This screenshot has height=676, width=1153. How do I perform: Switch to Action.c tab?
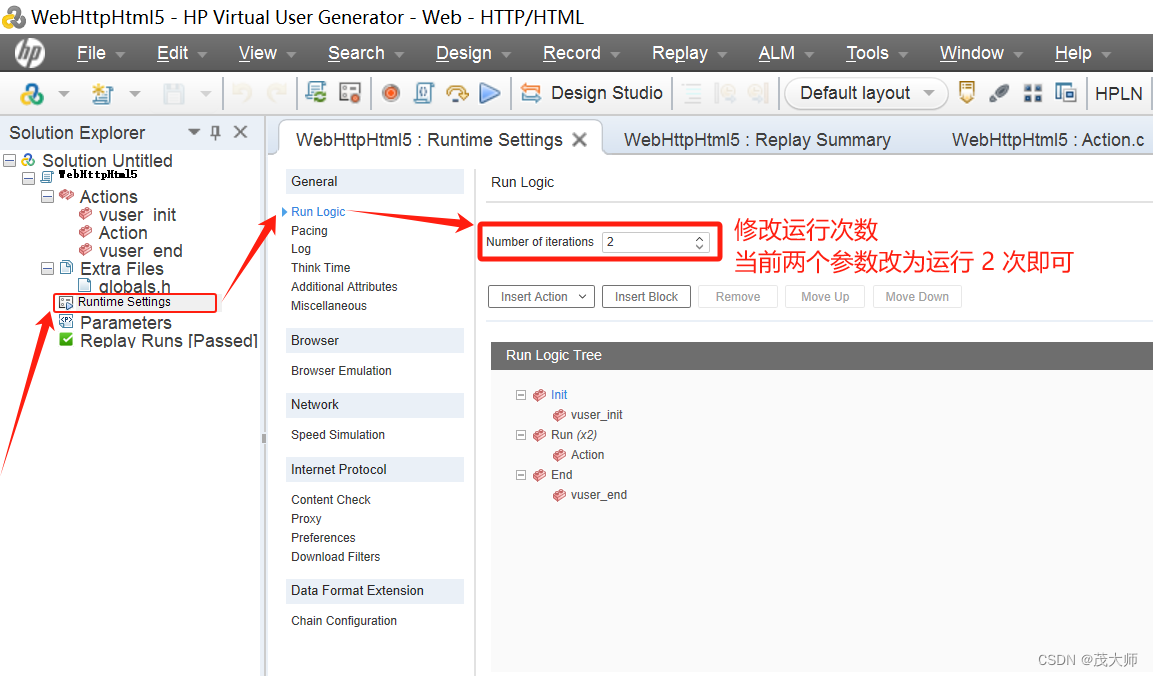[x=1048, y=140]
